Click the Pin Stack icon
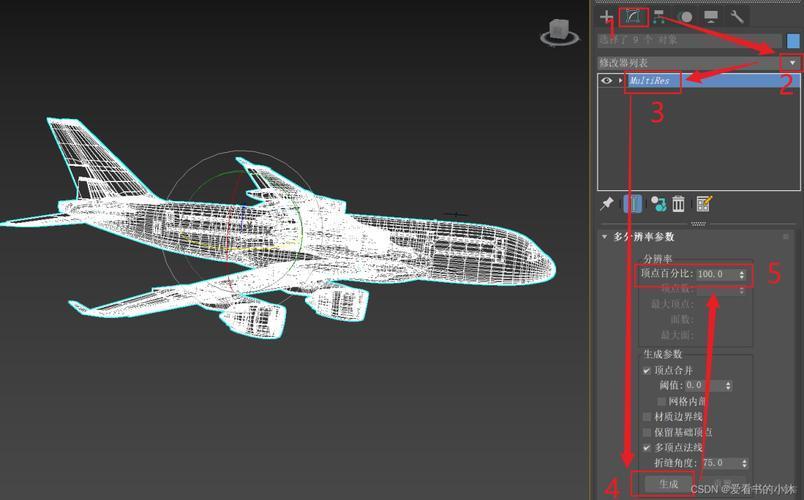Image resolution: width=804 pixels, height=500 pixels. (x=607, y=203)
